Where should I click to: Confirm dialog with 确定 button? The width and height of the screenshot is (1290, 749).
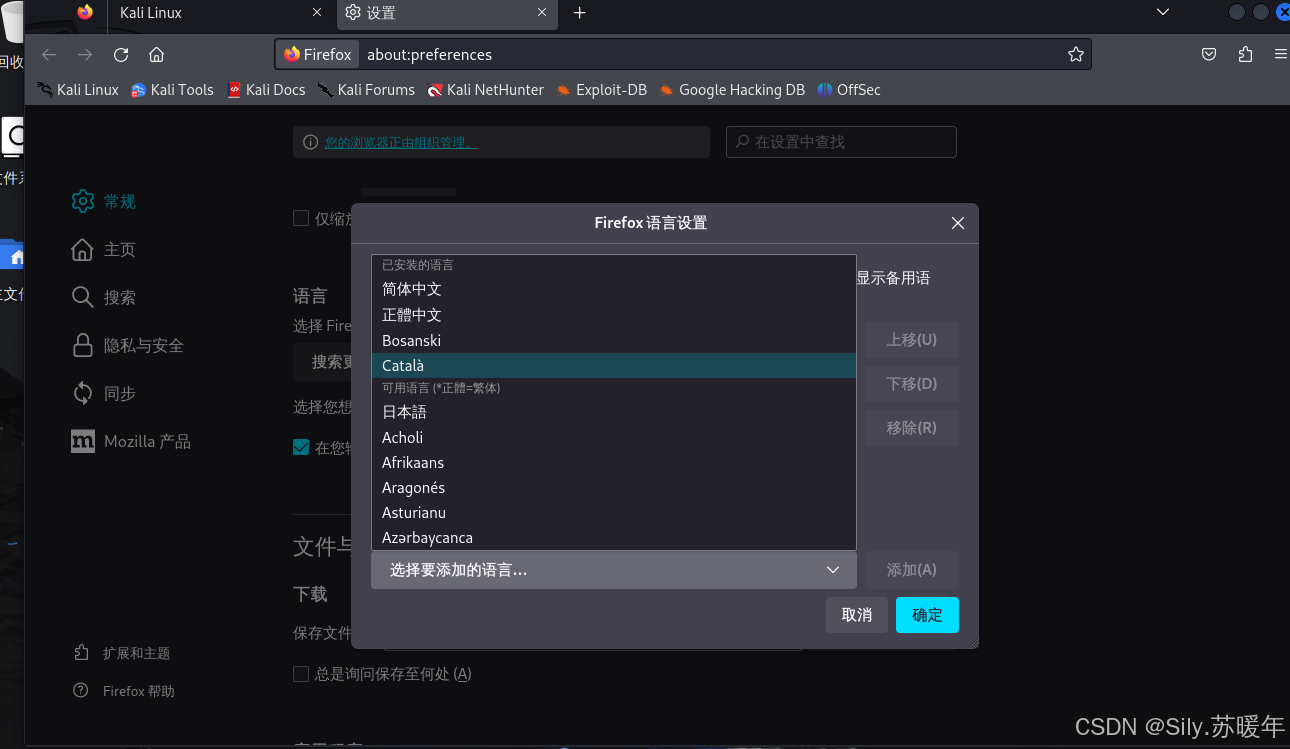[x=927, y=615]
